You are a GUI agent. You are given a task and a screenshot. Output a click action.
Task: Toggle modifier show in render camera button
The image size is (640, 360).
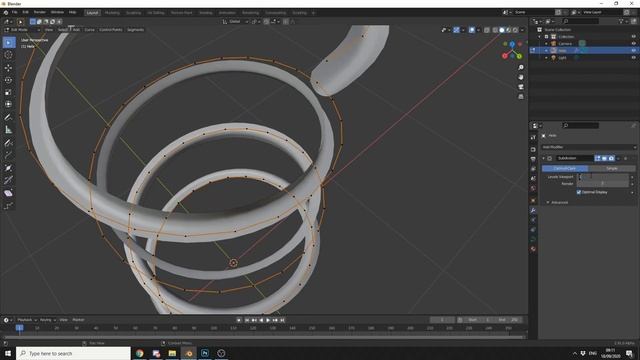click(611, 158)
